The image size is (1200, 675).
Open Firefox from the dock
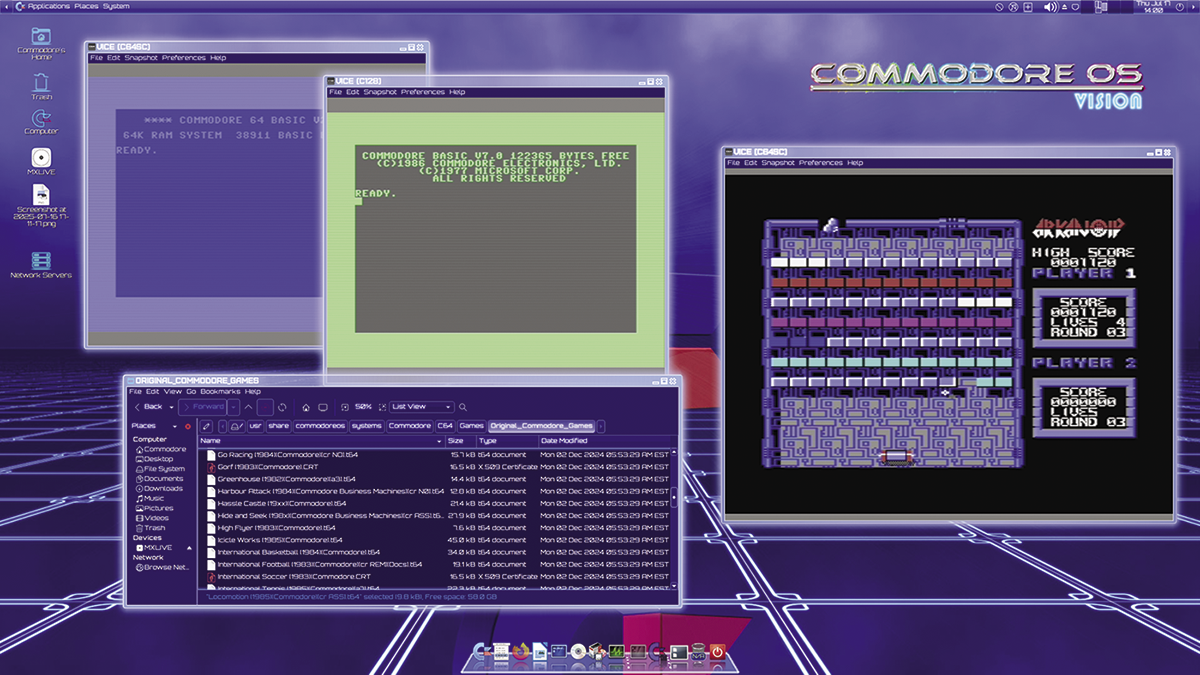pos(520,652)
